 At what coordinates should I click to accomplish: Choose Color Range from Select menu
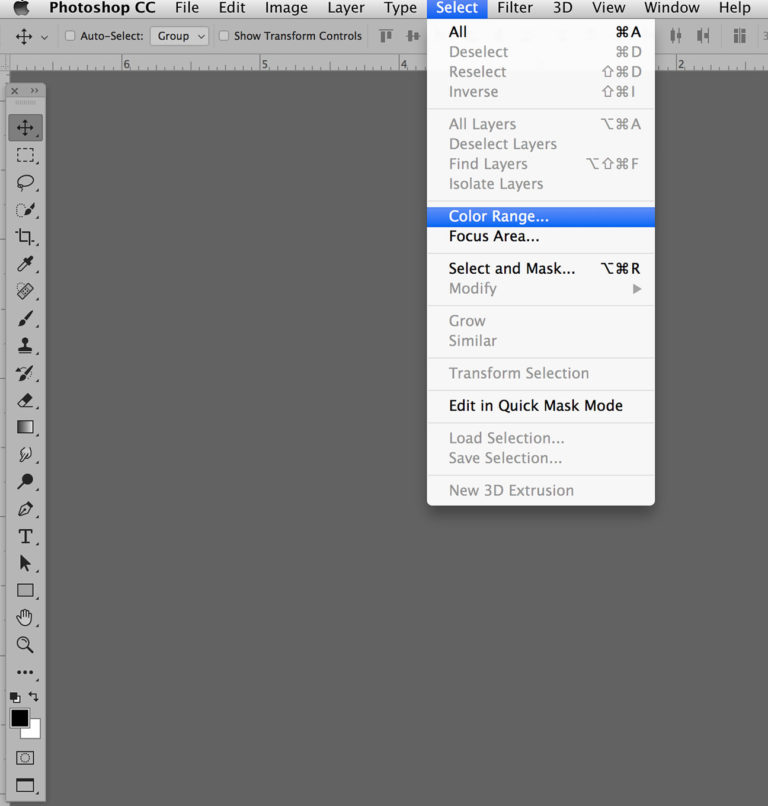pyautogui.click(x=541, y=216)
